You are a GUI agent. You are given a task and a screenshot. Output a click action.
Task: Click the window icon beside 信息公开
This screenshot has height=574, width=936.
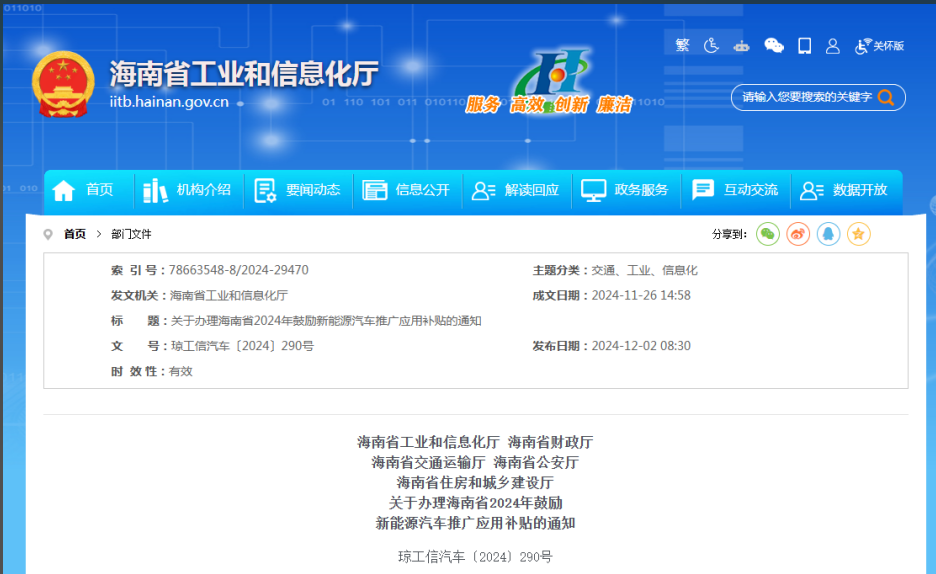(x=375, y=190)
